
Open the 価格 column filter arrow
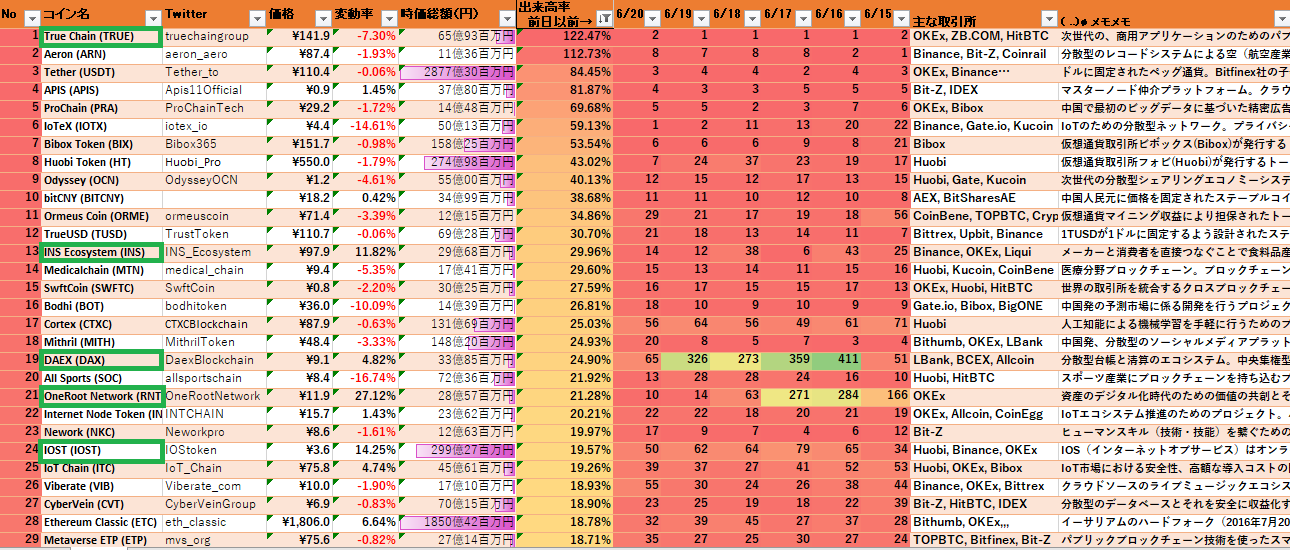click(x=322, y=18)
